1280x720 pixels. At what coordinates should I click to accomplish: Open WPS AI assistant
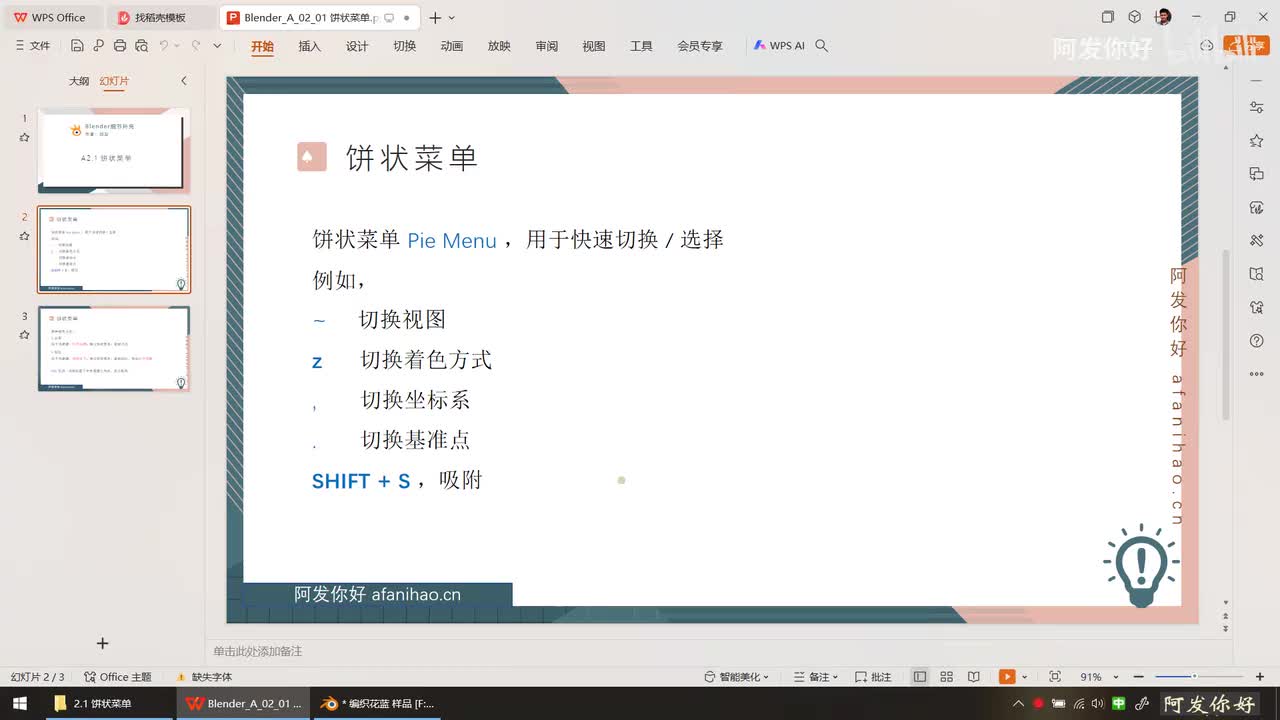point(779,46)
